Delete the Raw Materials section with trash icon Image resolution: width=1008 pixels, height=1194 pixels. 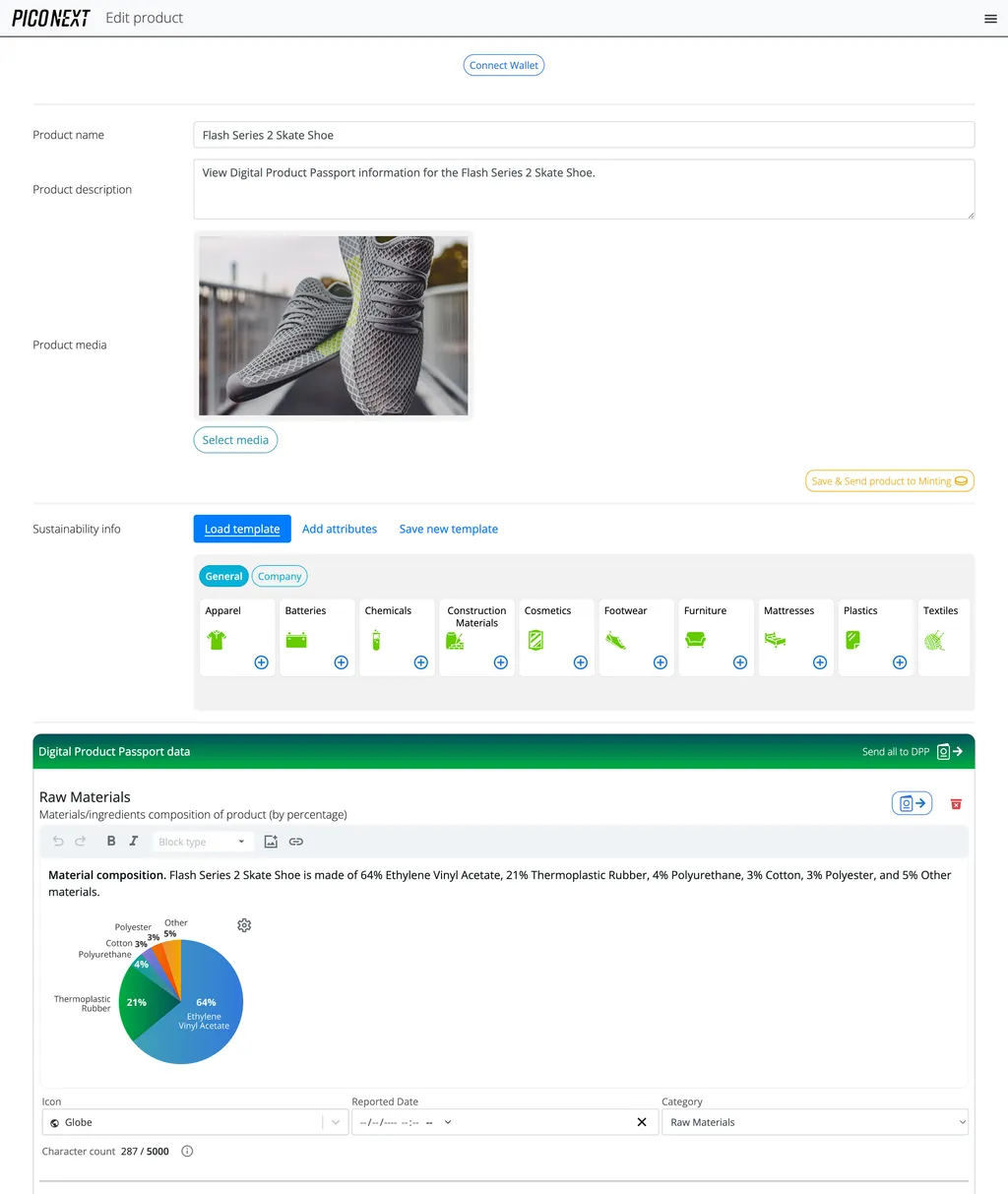[x=955, y=803]
